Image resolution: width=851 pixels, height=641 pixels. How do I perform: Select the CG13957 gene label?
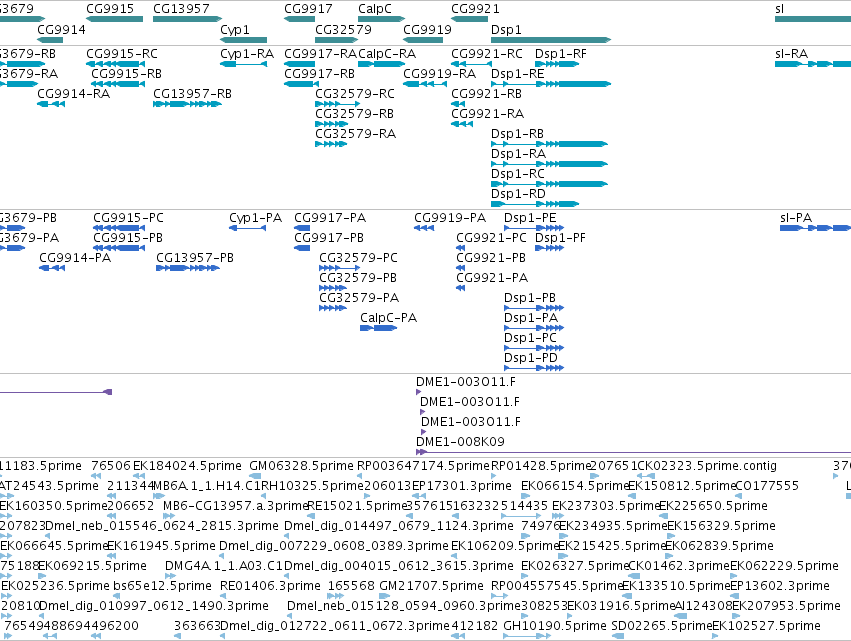(181, 9)
